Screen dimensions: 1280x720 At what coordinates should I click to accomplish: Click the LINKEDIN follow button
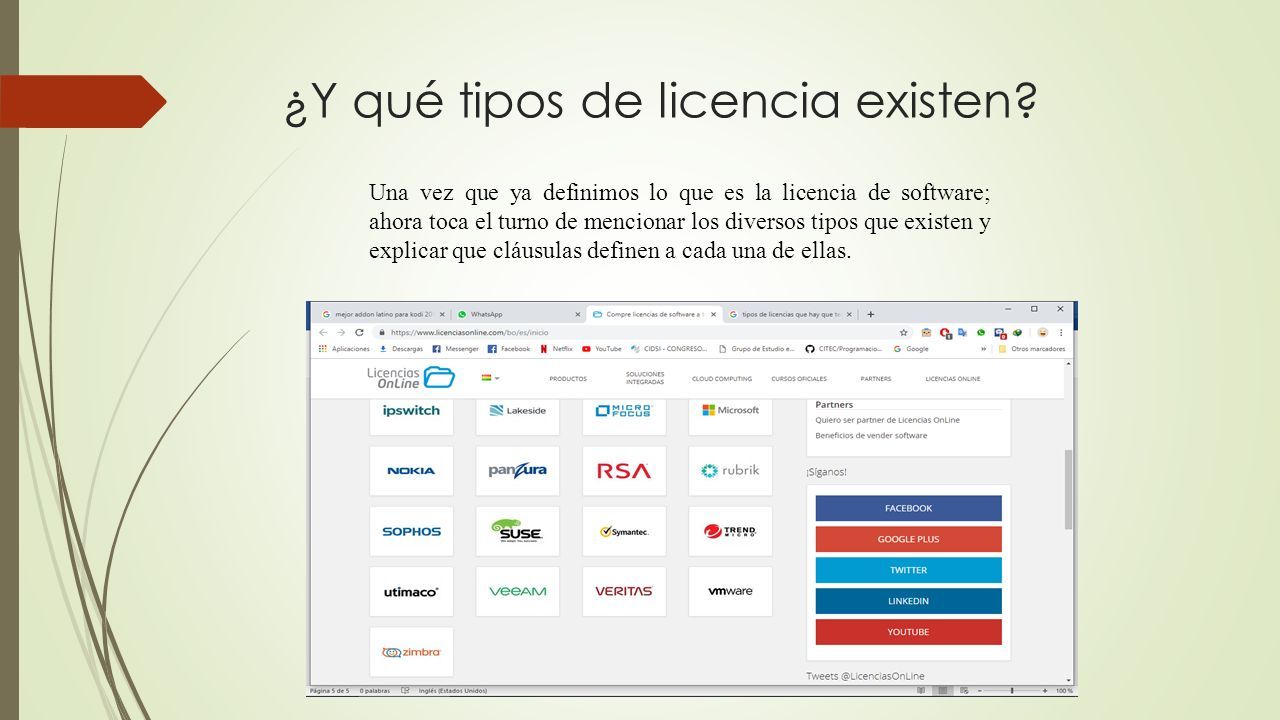(908, 601)
